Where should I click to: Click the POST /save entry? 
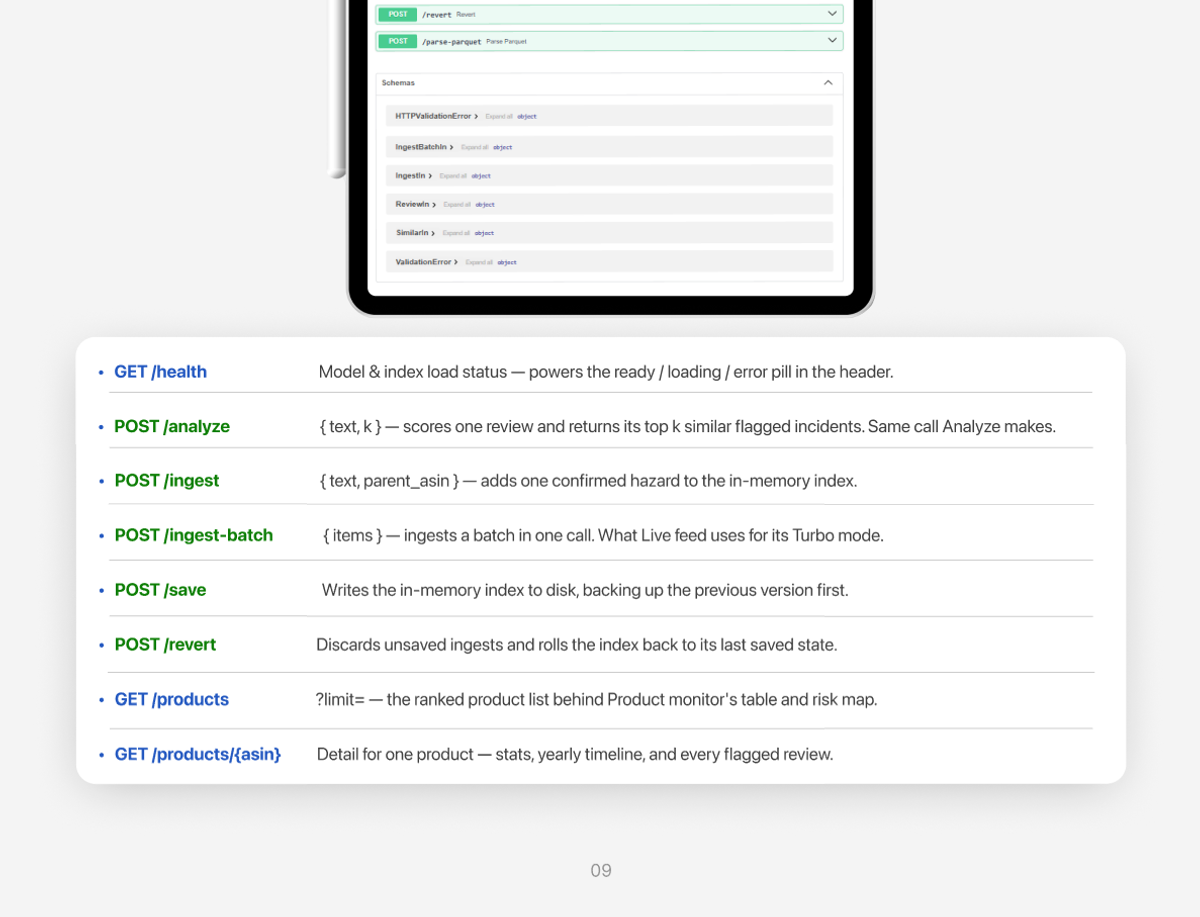pyautogui.click(x=160, y=590)
